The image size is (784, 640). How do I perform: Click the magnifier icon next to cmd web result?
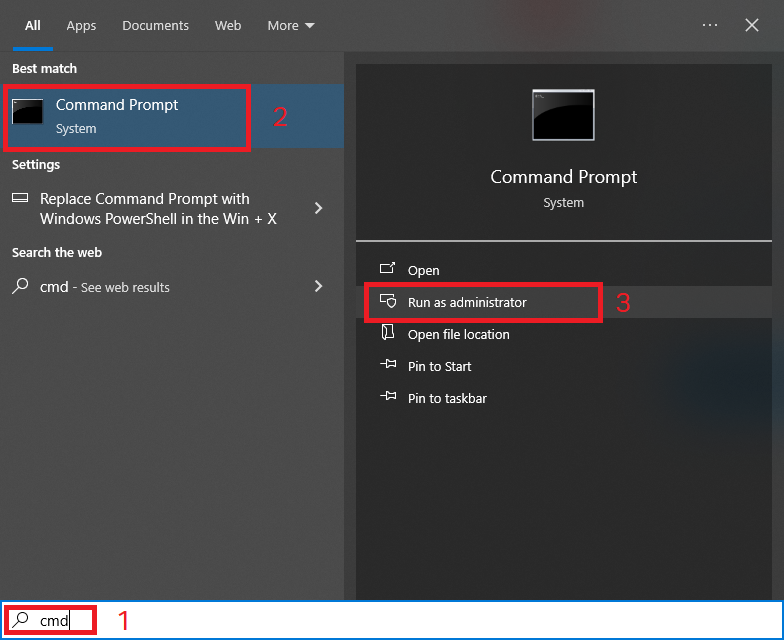[x=20, y=286]
